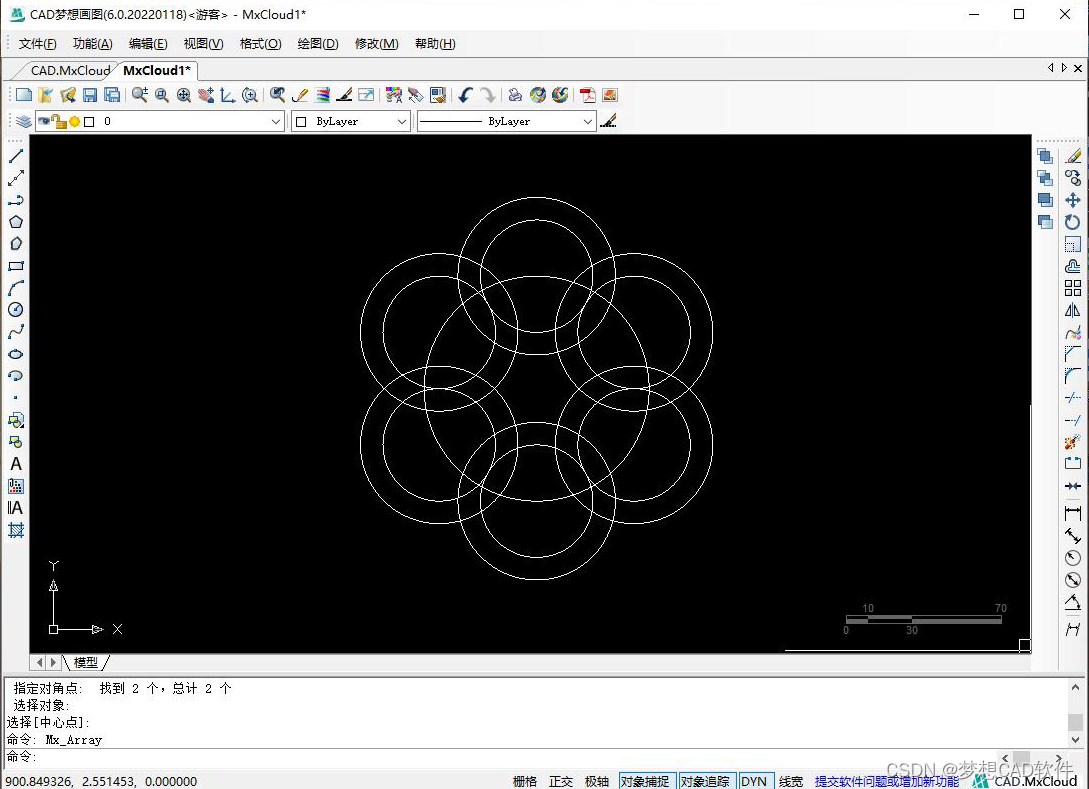Switch to the CAD.MxCloud tab

(70, 71)
